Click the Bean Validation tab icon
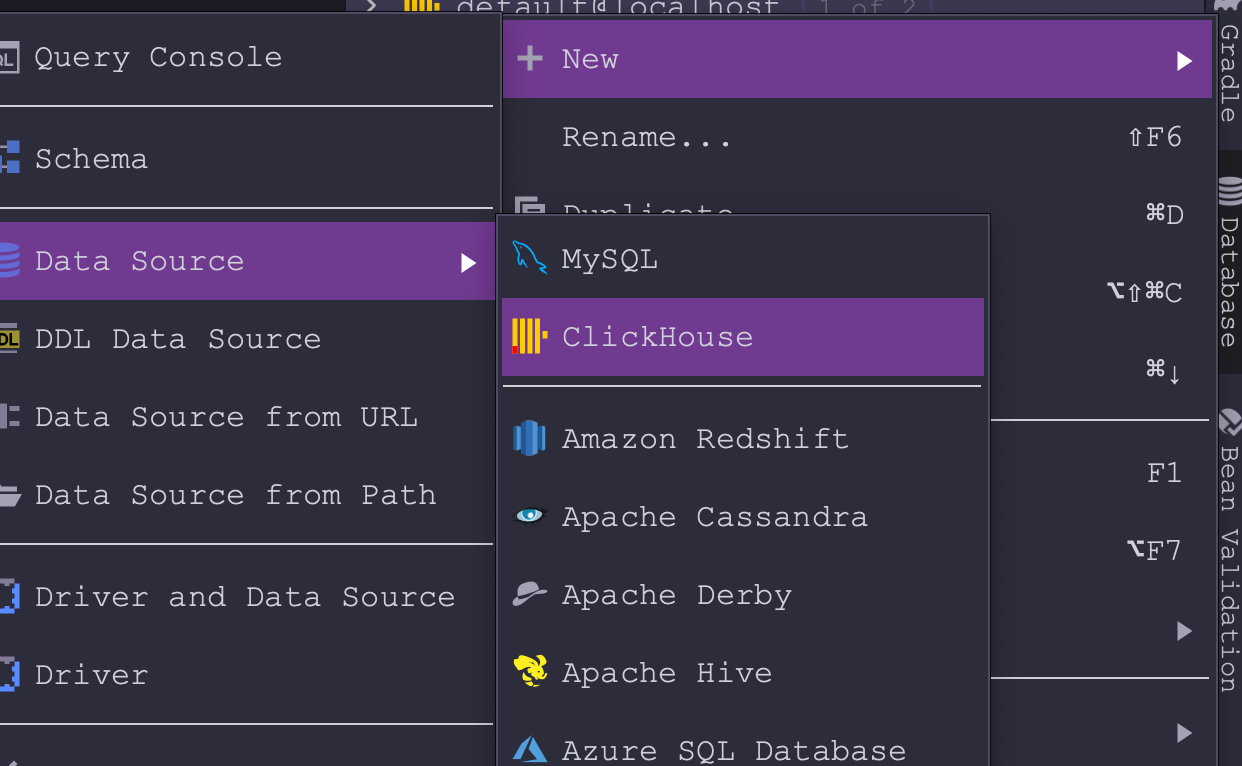The height and width of the screenshot is (766, 1242). (1230, 421)
